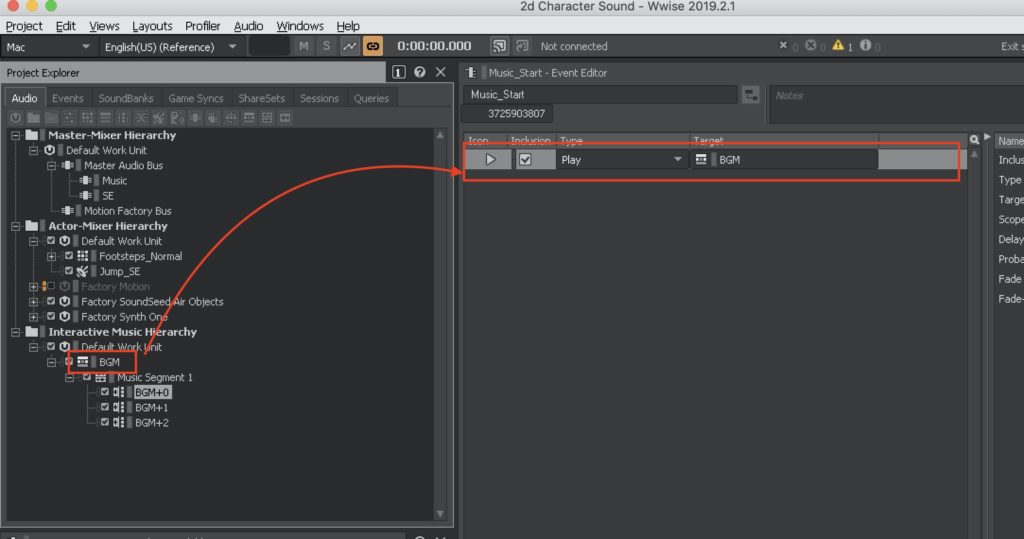Click the Work Unit icon in Project Explorer toolbar
This screenshot has width=1024, height=539.
click(x=16, y=118)
